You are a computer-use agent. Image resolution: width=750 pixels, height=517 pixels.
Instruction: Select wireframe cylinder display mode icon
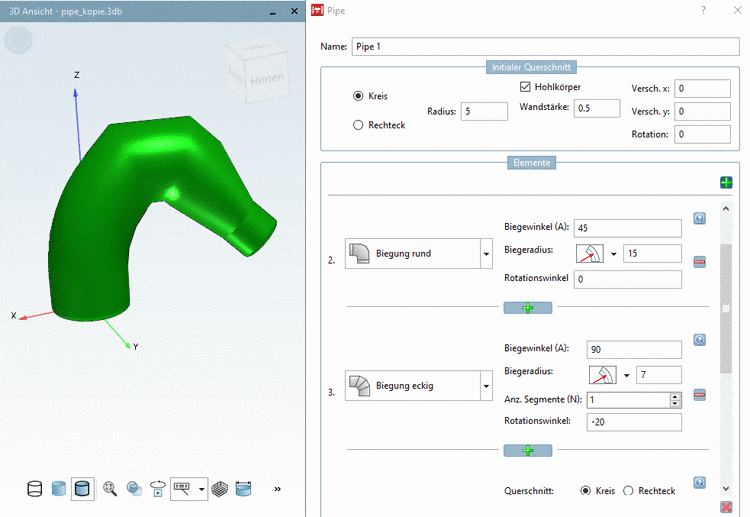pos(34,489)
